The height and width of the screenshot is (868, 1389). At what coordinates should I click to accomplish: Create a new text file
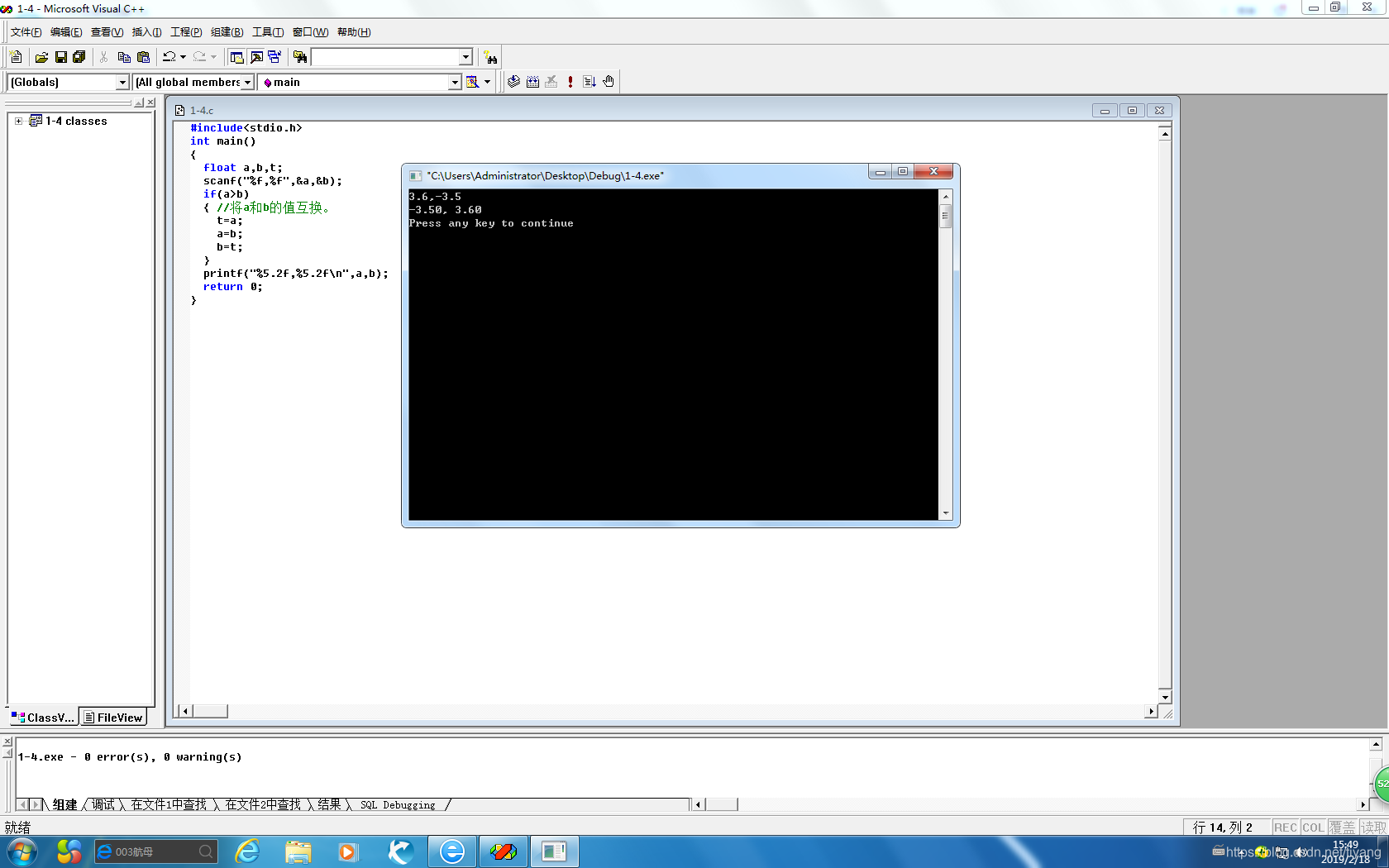16,57
